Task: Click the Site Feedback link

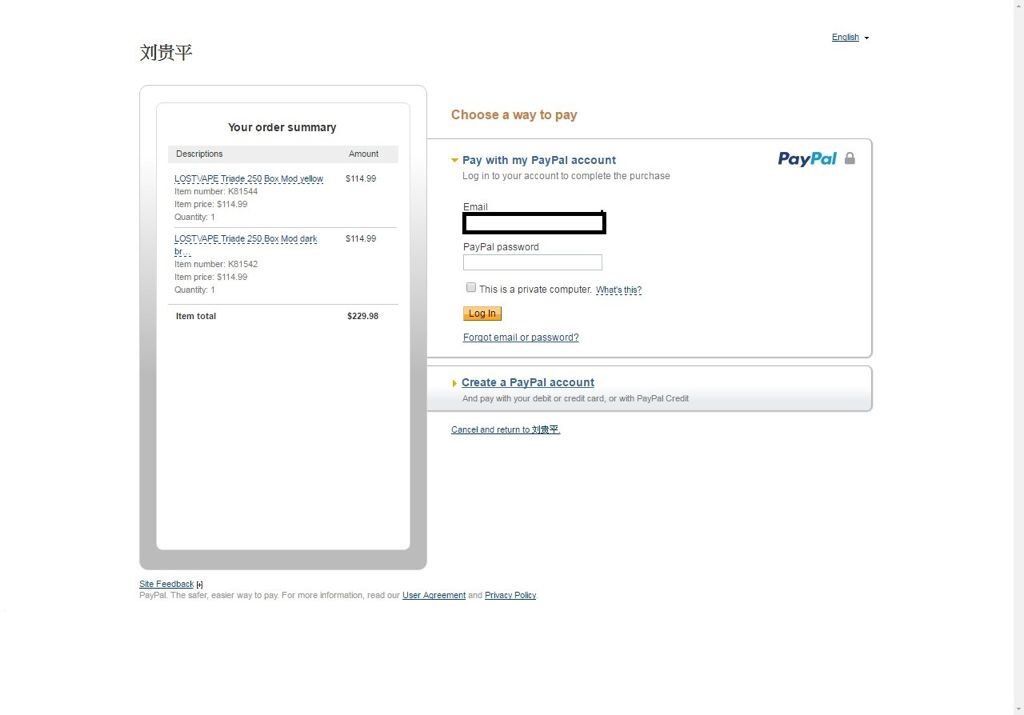Action: point(167,584)
